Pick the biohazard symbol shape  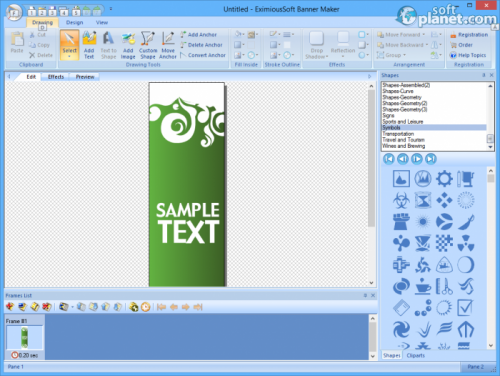pyautogui.click(x=401, y=200)
